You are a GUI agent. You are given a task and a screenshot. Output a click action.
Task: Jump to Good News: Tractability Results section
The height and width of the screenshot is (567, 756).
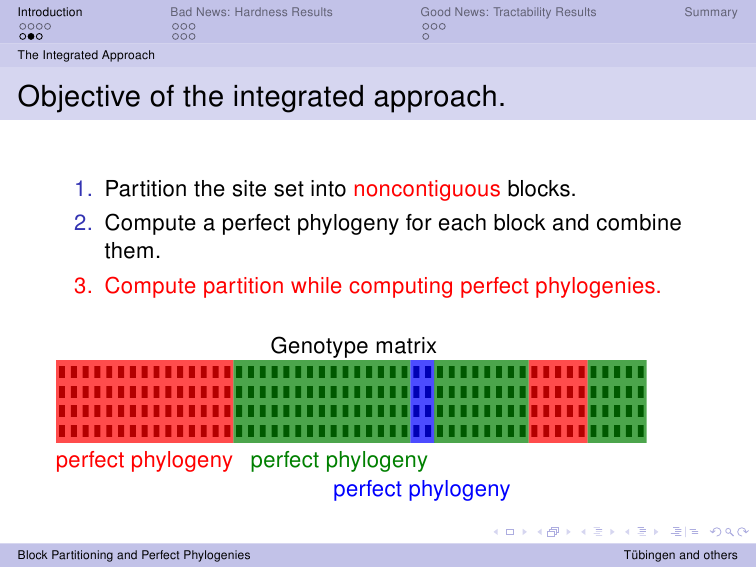pyautogui.click(x=508, y=12)
